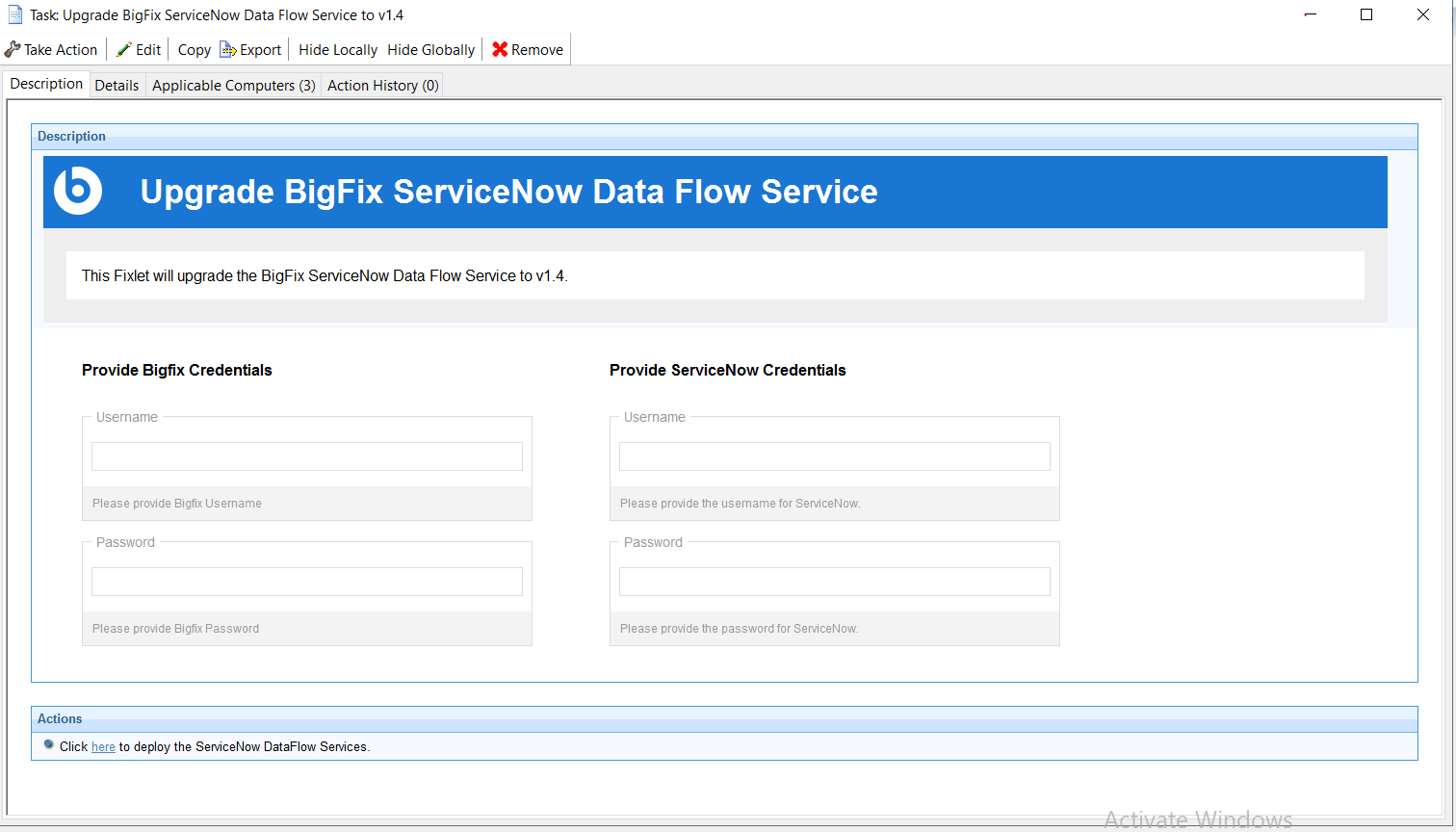Open the Applicable Computers (3) tab

click(234, 86)
